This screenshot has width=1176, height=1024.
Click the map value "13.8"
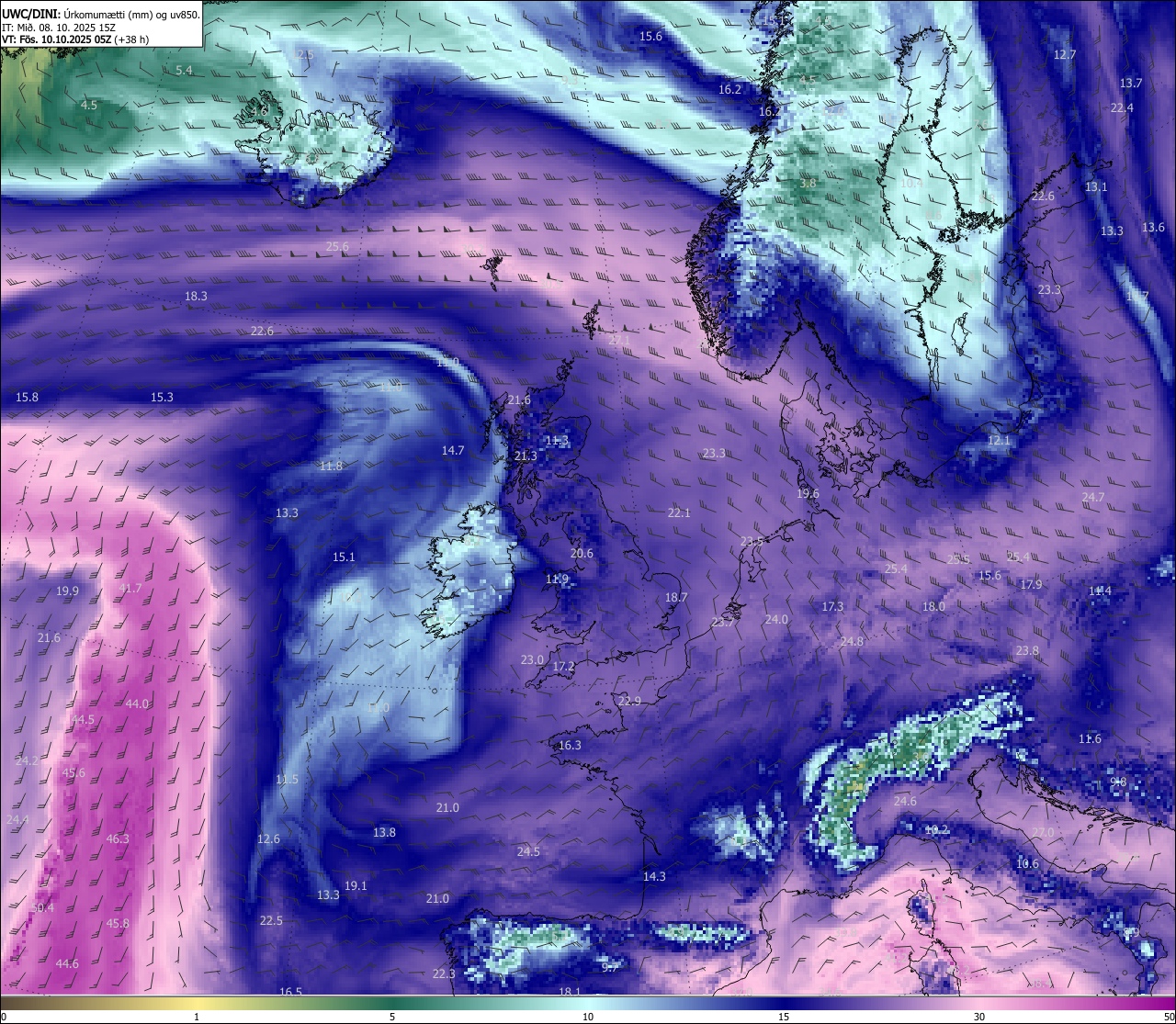[x=384, y=833]
